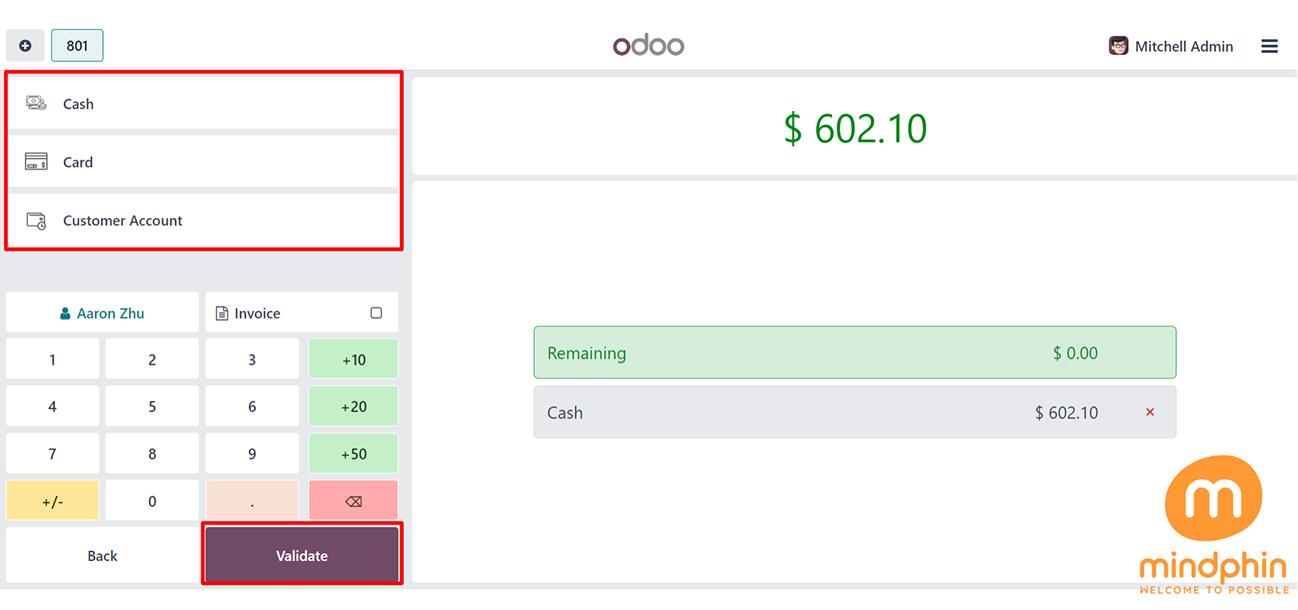Click the Card payment method icon

point(36,162)
